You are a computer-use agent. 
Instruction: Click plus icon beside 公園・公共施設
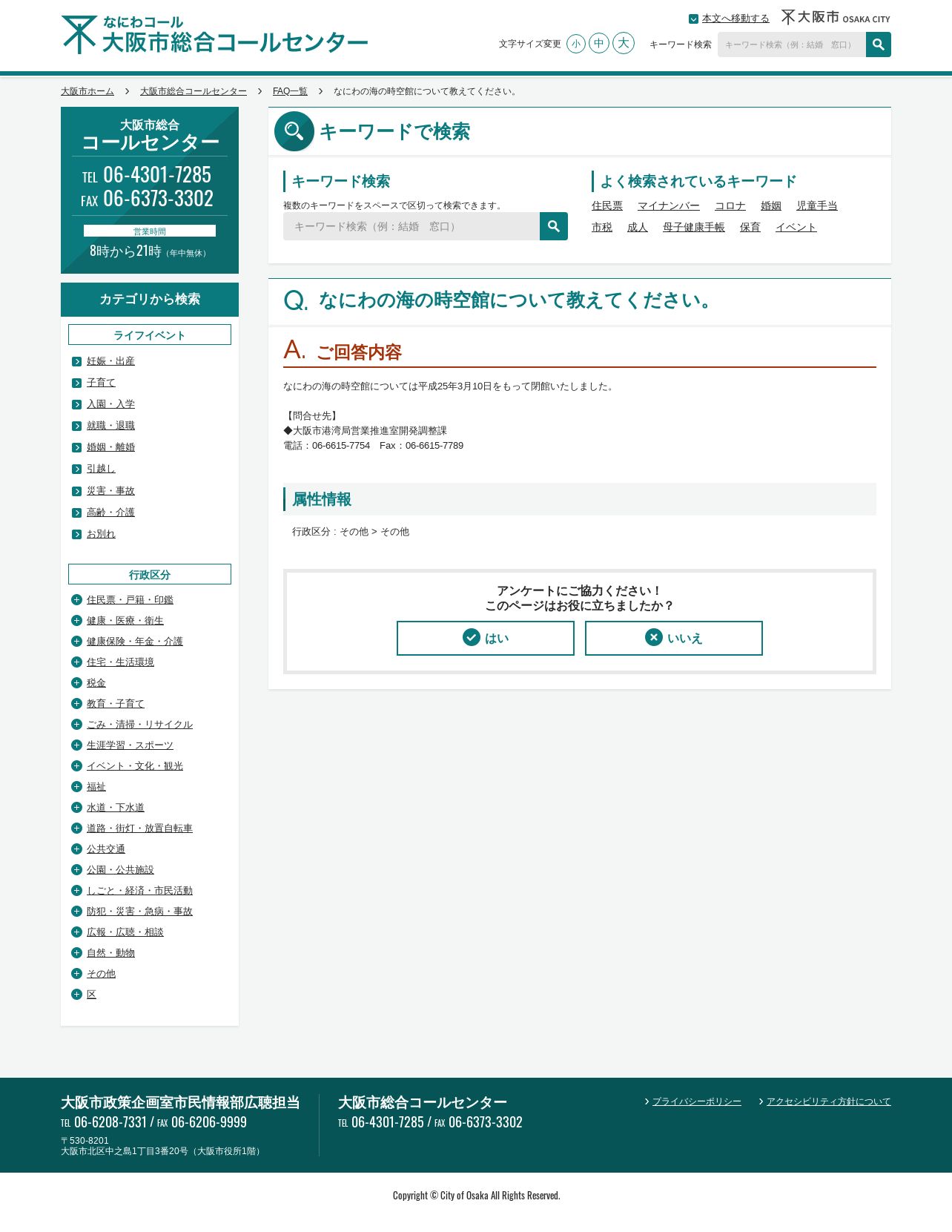coord(76,869)
